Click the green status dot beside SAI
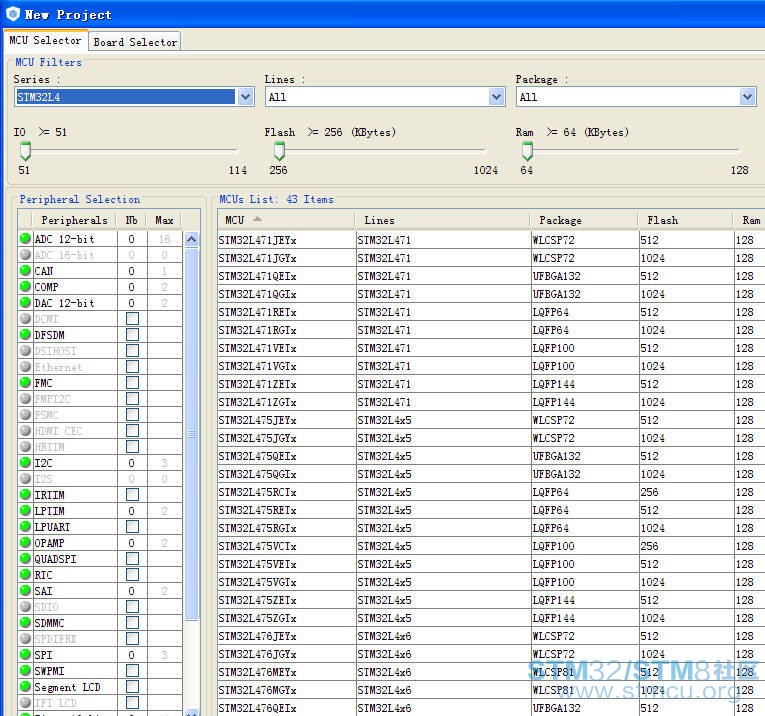The width and height of the screenshot is (765, 716). click(25, 591)
